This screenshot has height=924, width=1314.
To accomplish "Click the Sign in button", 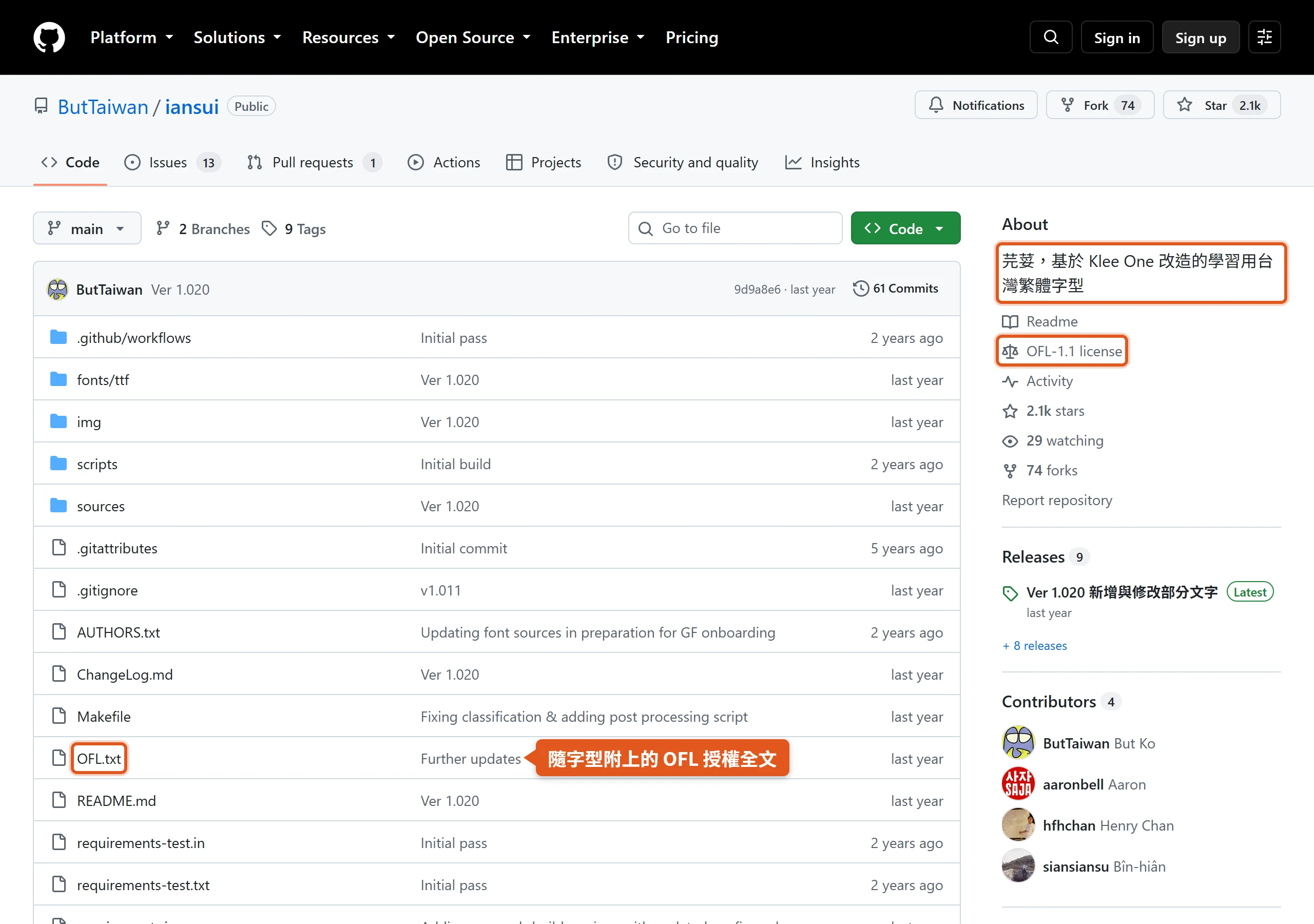I will 1116,37.
